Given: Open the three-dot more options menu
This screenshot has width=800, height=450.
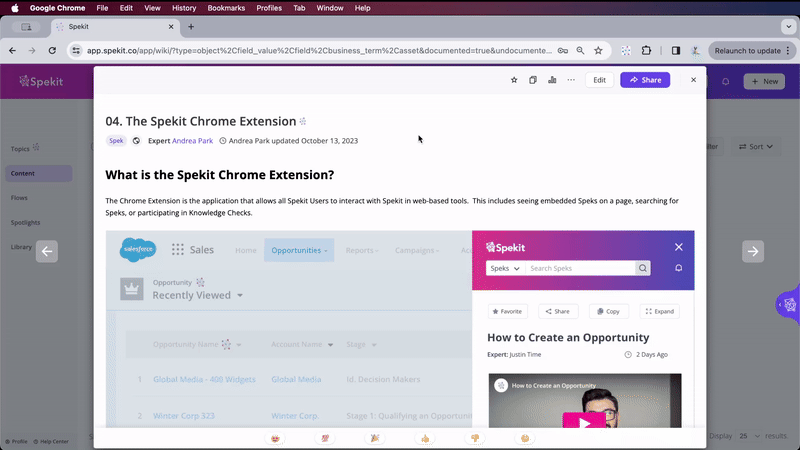Looking at the screenshot, I should pos(571,80).
